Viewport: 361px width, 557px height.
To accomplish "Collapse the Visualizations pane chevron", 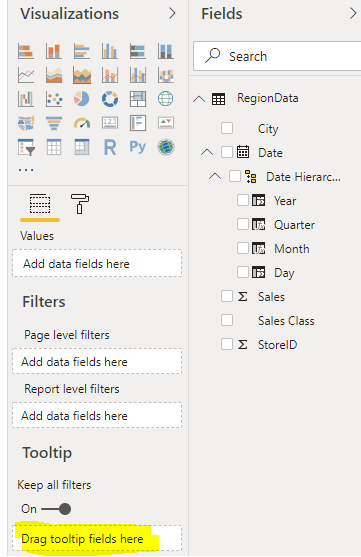I will (x=172, y=13).
